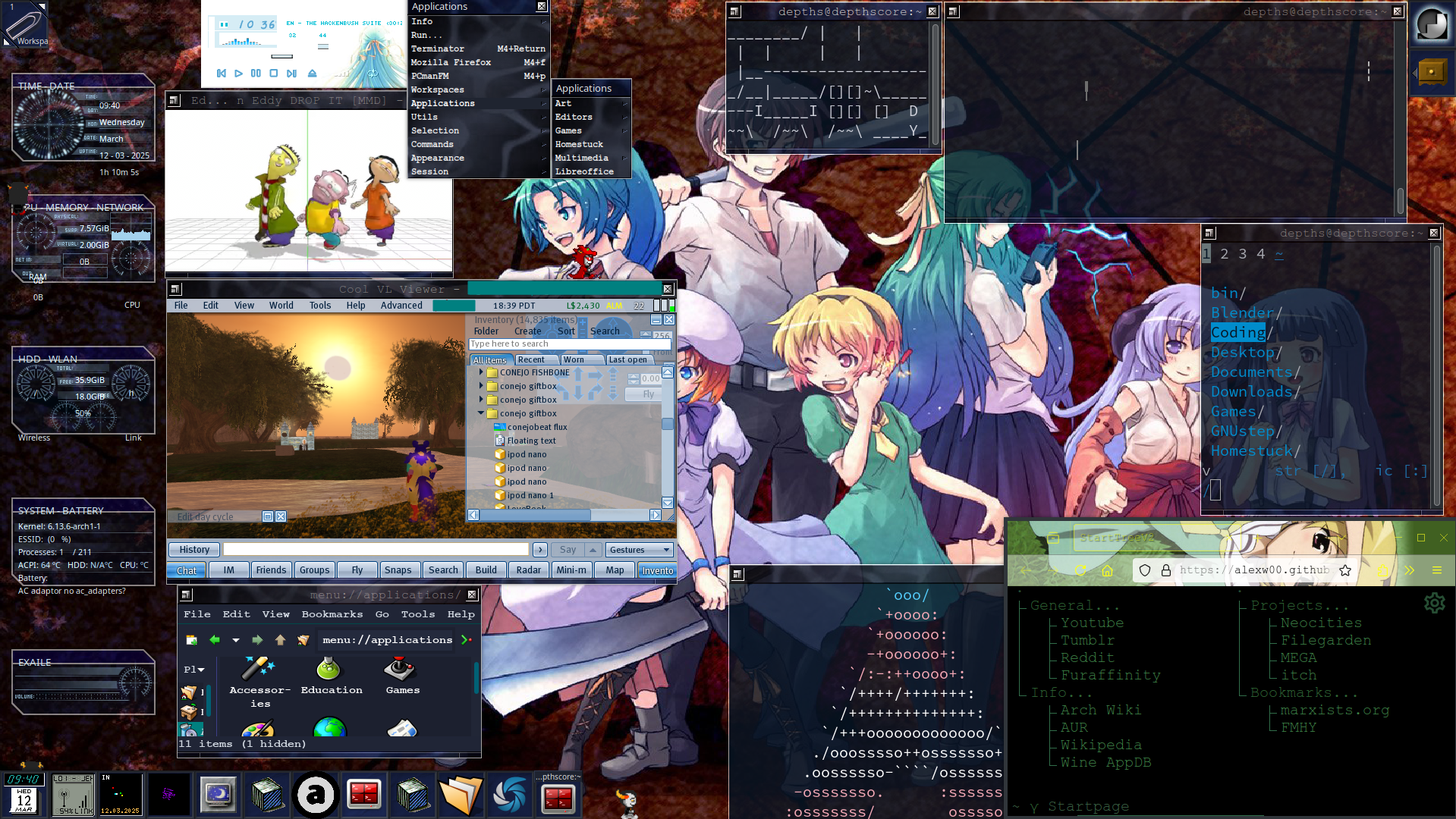
Task: Click the play button in music player
Action: pyautogui.click(x=238, y=74)
